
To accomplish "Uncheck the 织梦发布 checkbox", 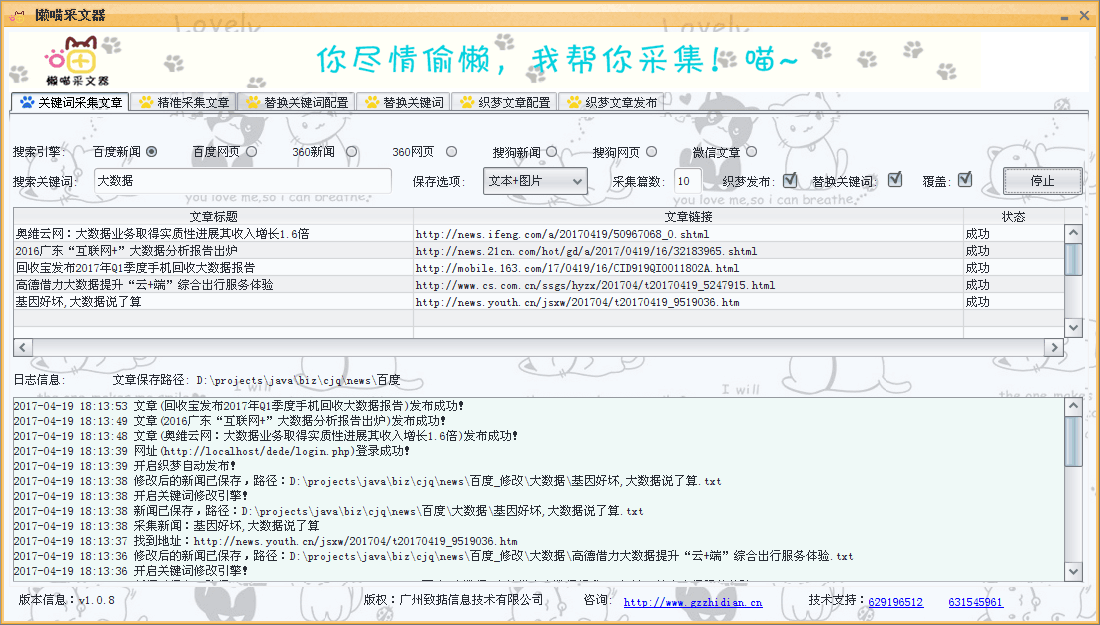I will (x=790, y=180).
